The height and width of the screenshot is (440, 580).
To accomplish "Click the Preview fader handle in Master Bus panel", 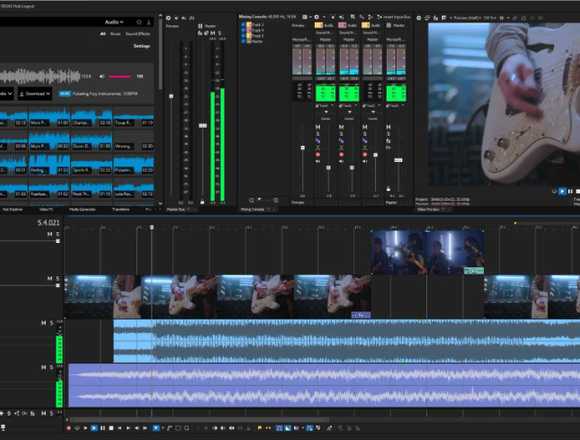I will tap(171, 96).
